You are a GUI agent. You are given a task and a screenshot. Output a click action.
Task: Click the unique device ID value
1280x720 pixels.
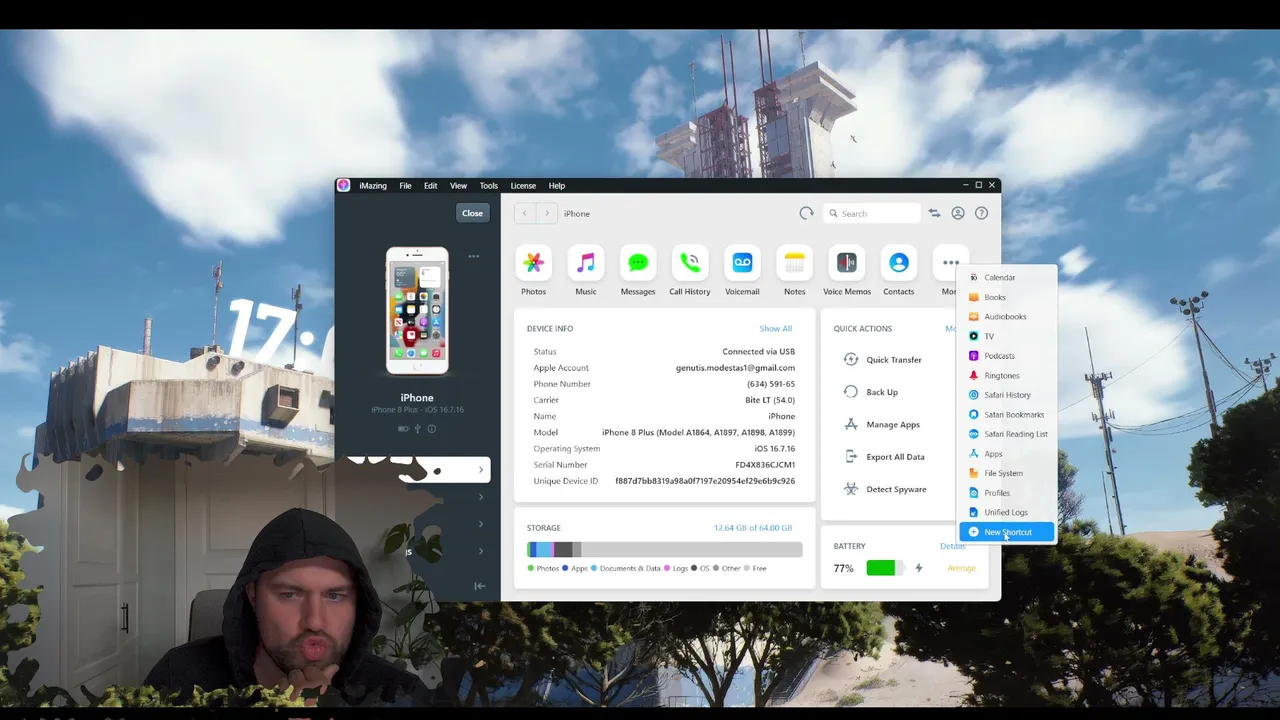point(705,481)
